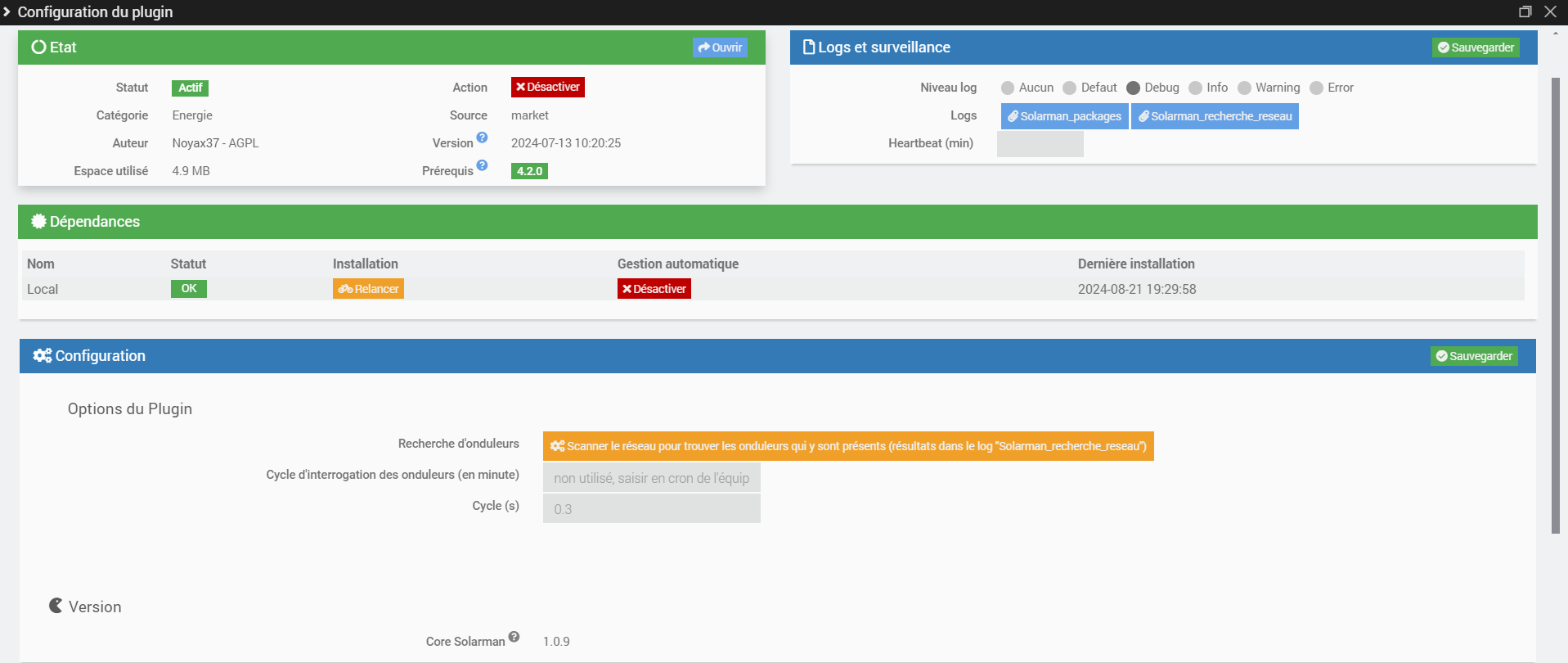
Task: Click the Core Solarman version 1.0.9
Action: point(556,642)
